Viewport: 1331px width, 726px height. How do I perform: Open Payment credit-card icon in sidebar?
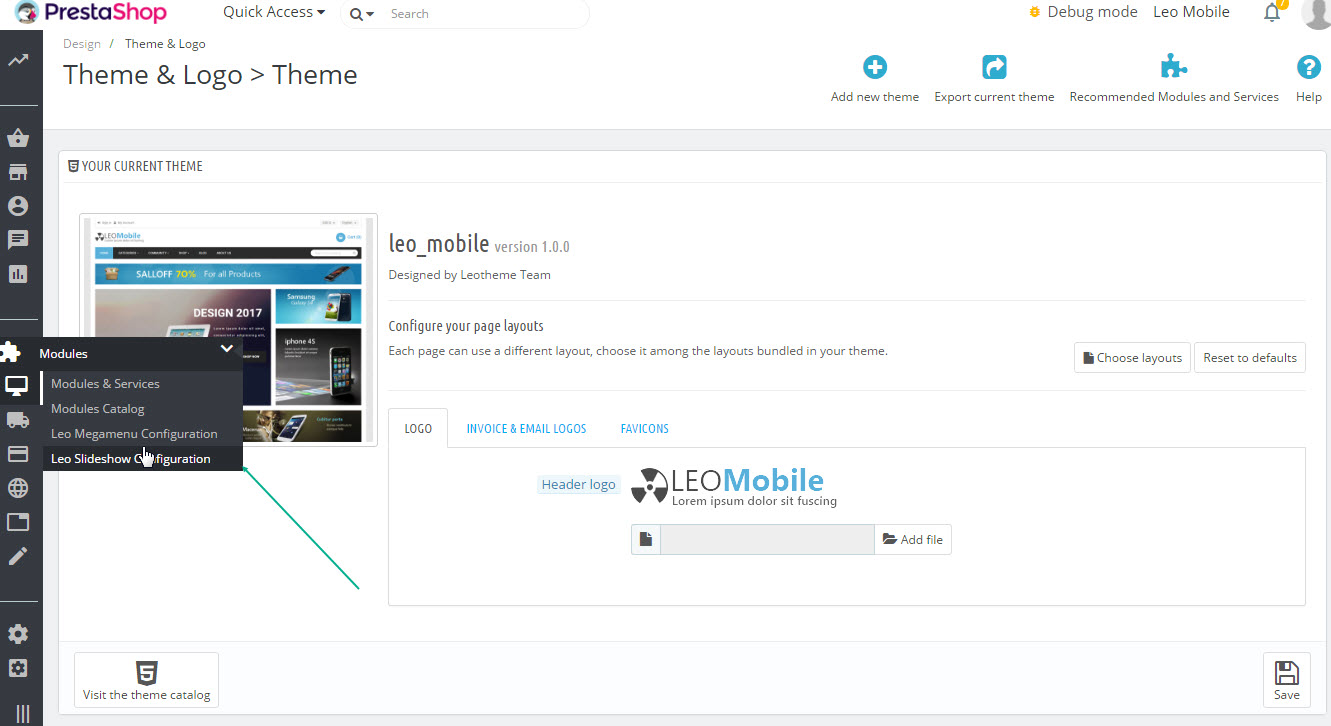pos(18,454)
